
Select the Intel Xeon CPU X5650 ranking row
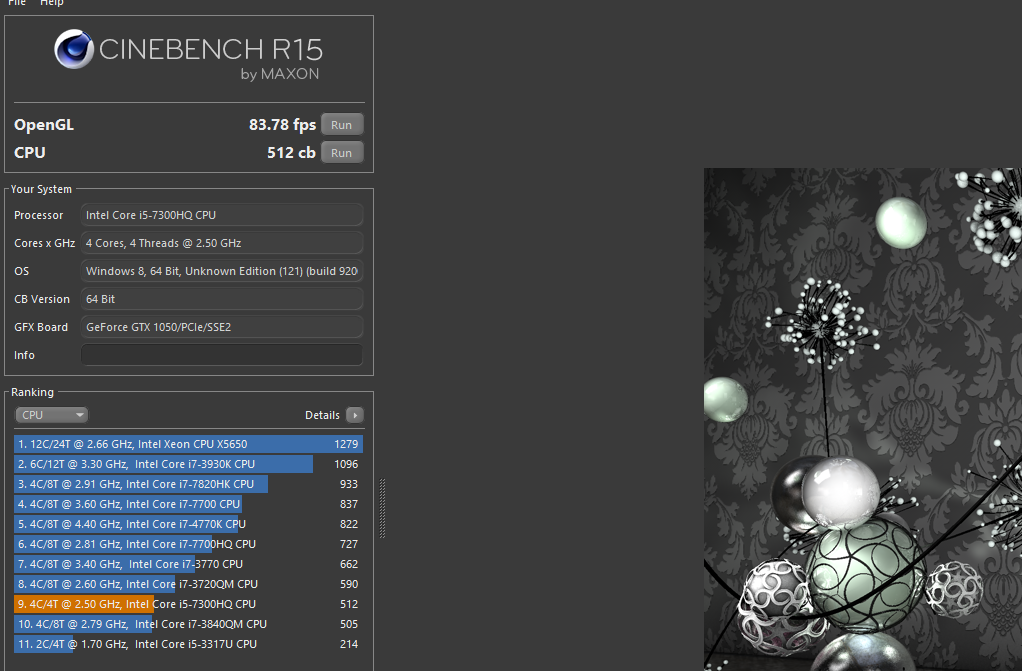(x=188, y=444)
